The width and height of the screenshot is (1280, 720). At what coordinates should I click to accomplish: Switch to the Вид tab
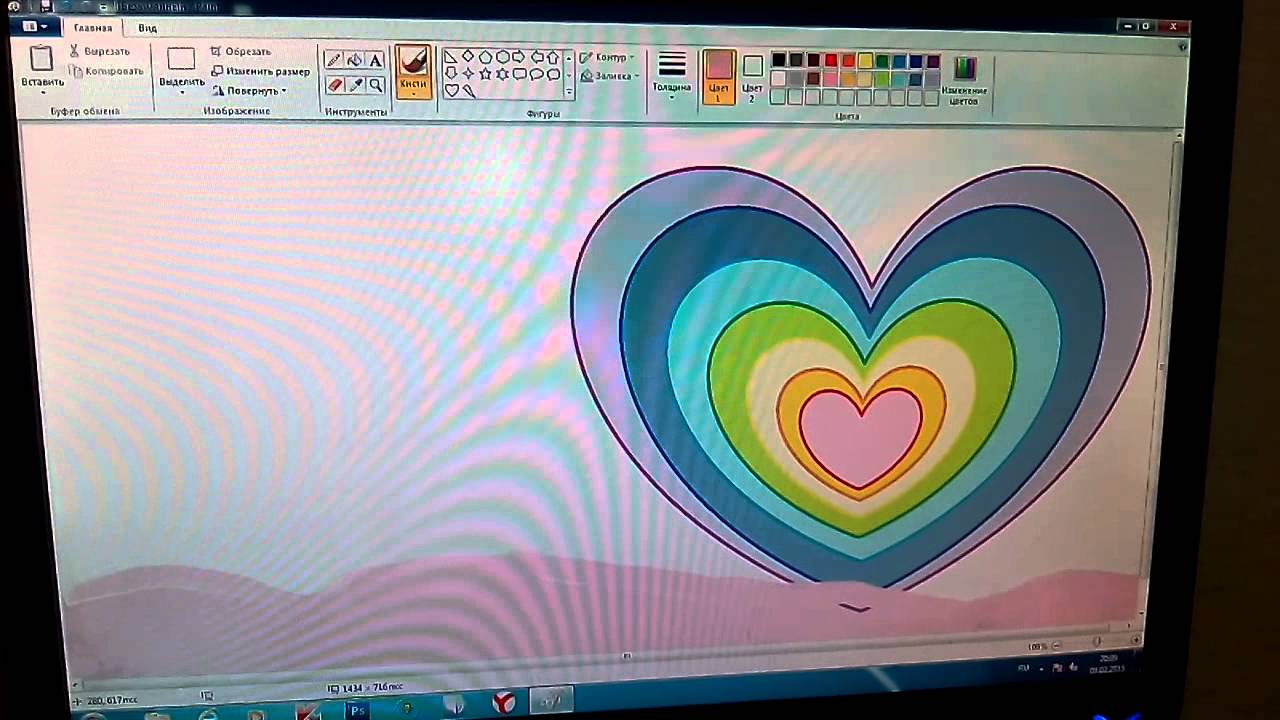click(147, 29)
